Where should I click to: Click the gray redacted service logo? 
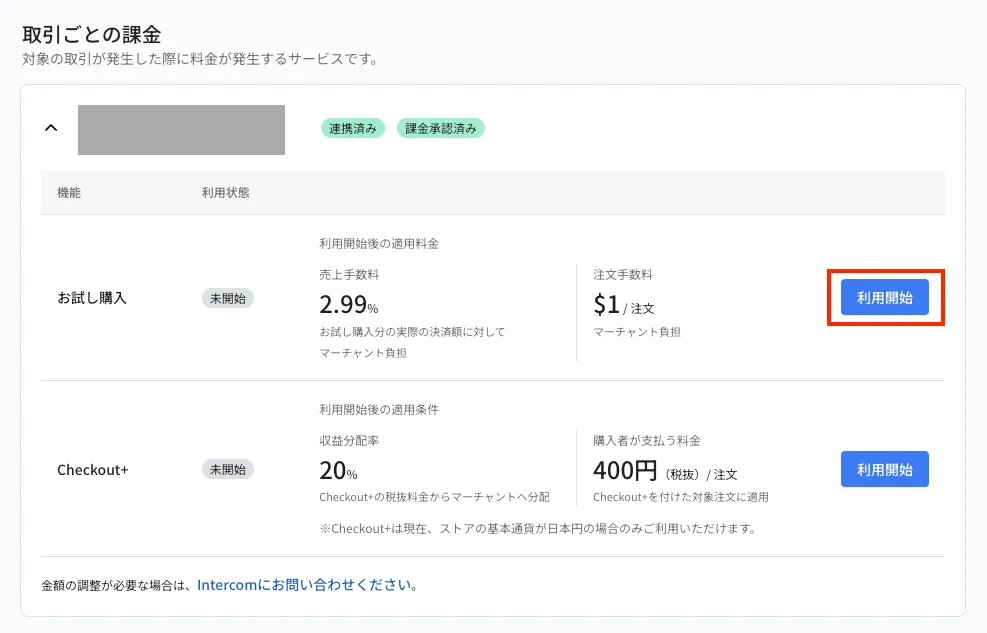tap(181, 130)
